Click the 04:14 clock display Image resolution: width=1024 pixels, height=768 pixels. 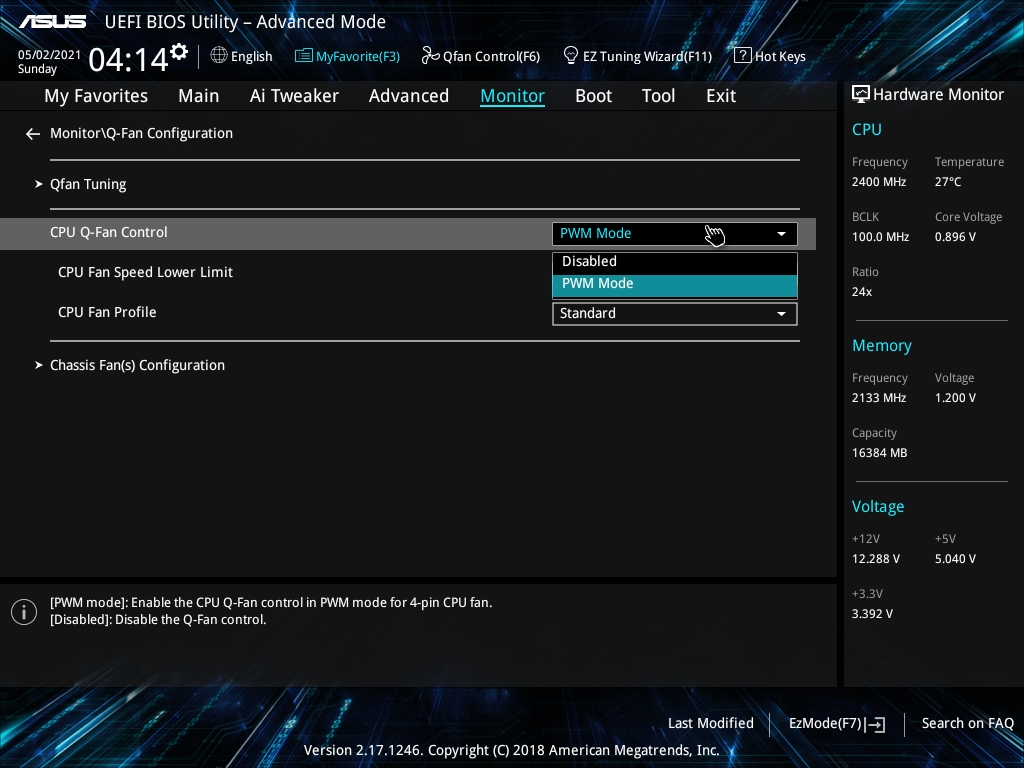click(128, 59)
